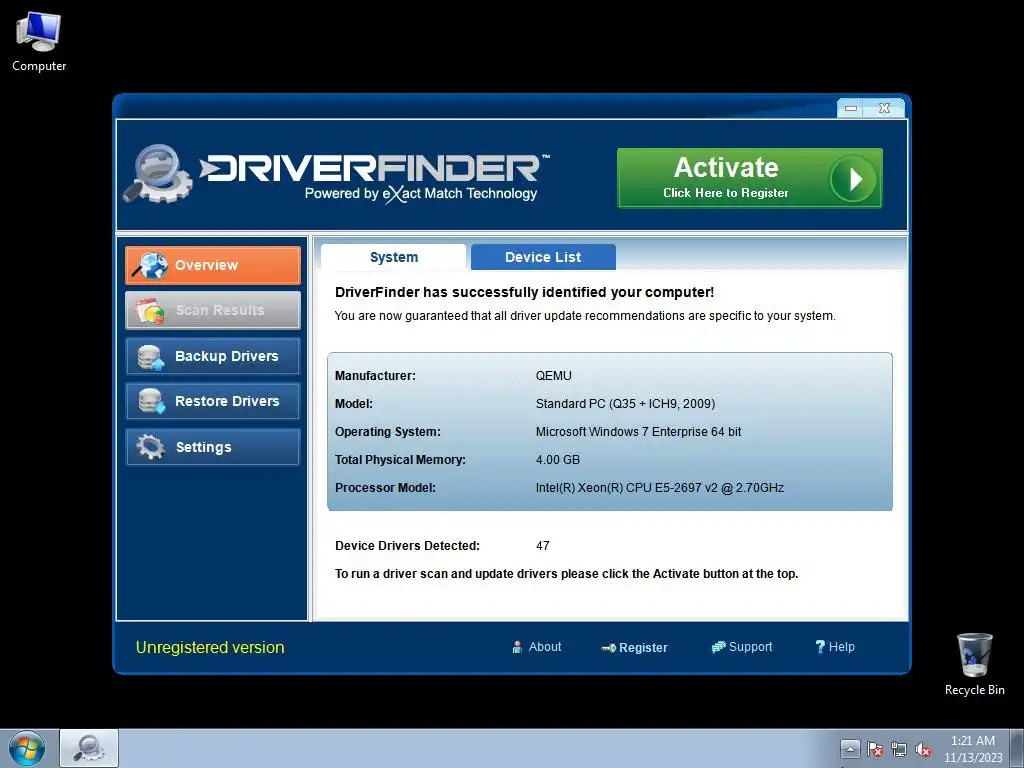
Task: Click the 47 device drivers count
Action: point(543,545)
